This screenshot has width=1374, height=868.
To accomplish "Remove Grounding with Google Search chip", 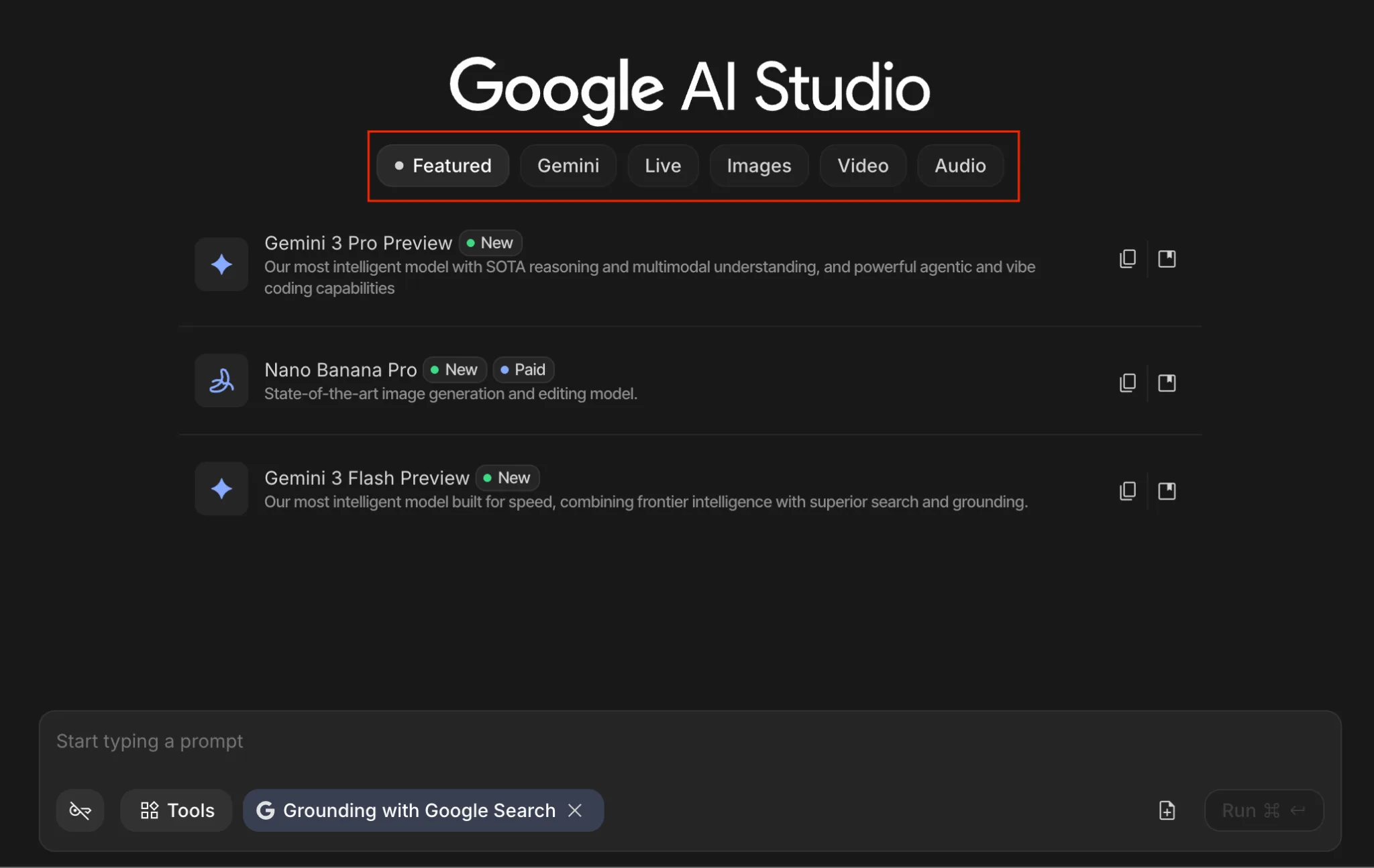I will (575, 810).
